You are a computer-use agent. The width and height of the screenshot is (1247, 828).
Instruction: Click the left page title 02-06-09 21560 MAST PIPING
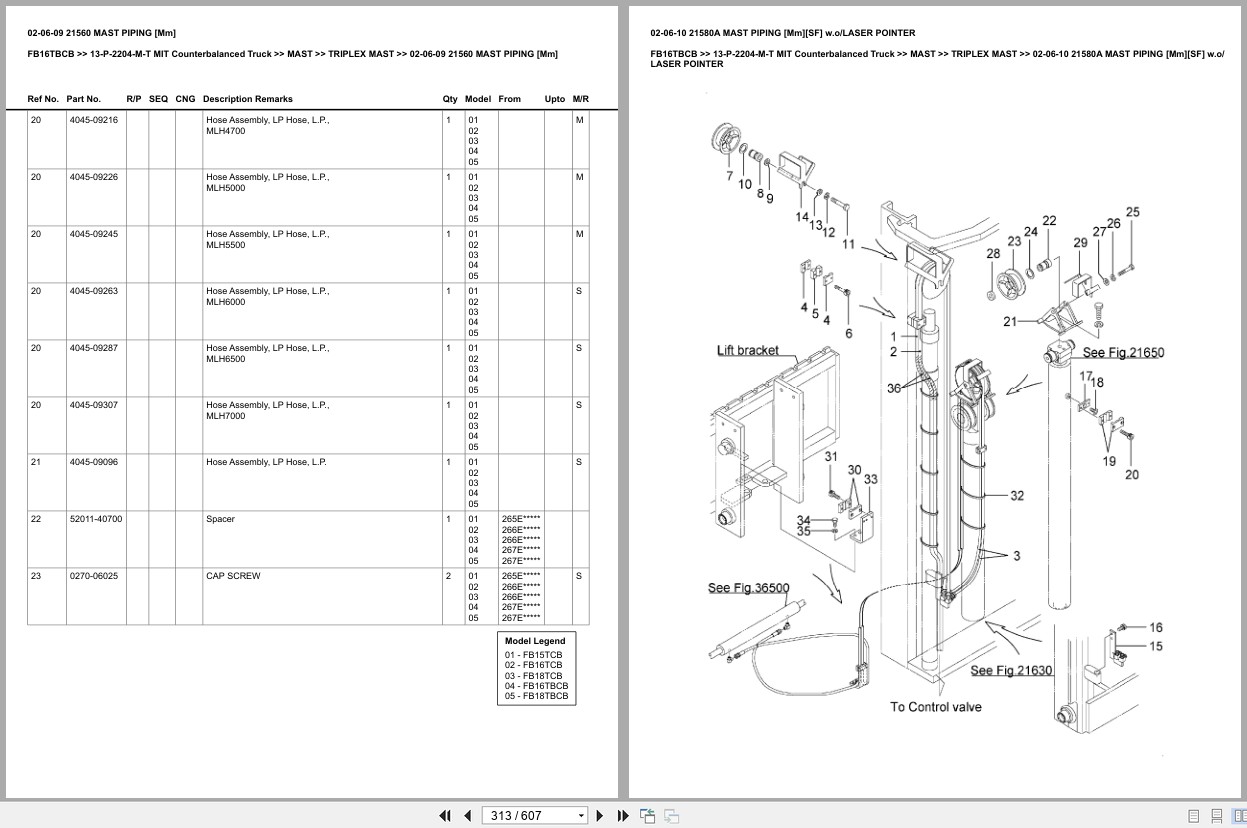[101, 33]
